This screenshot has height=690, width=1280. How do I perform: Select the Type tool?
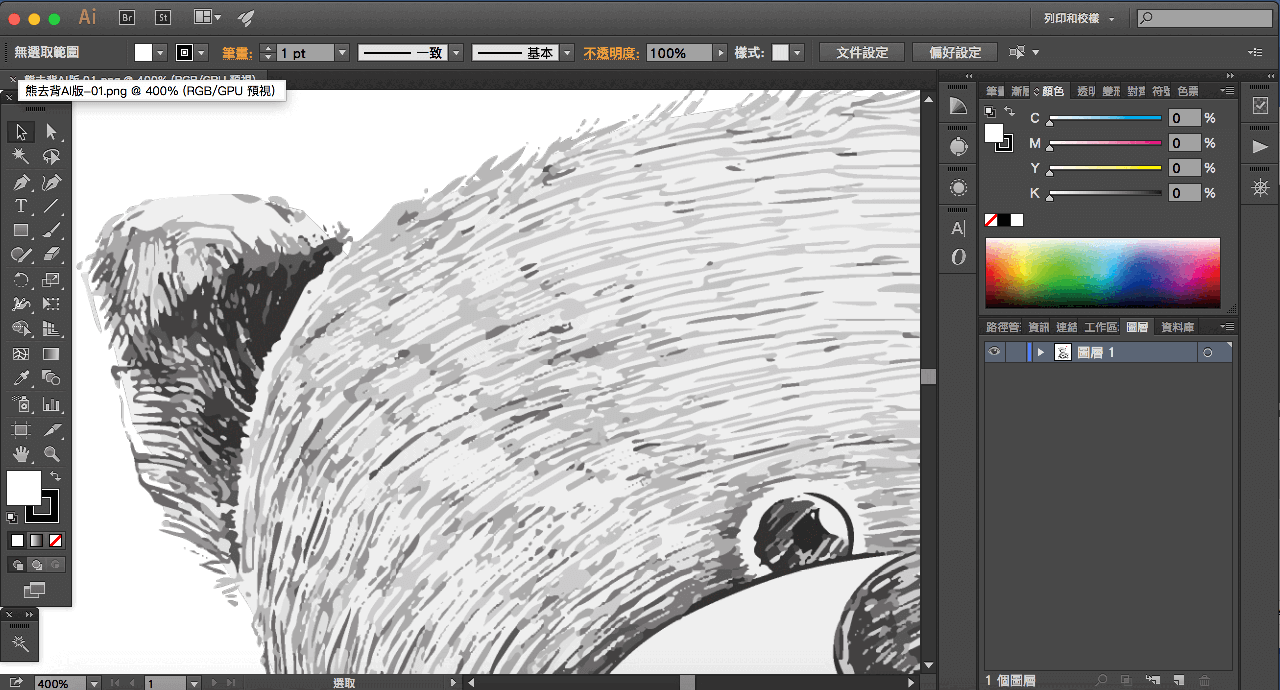click(x=21, y=206)
